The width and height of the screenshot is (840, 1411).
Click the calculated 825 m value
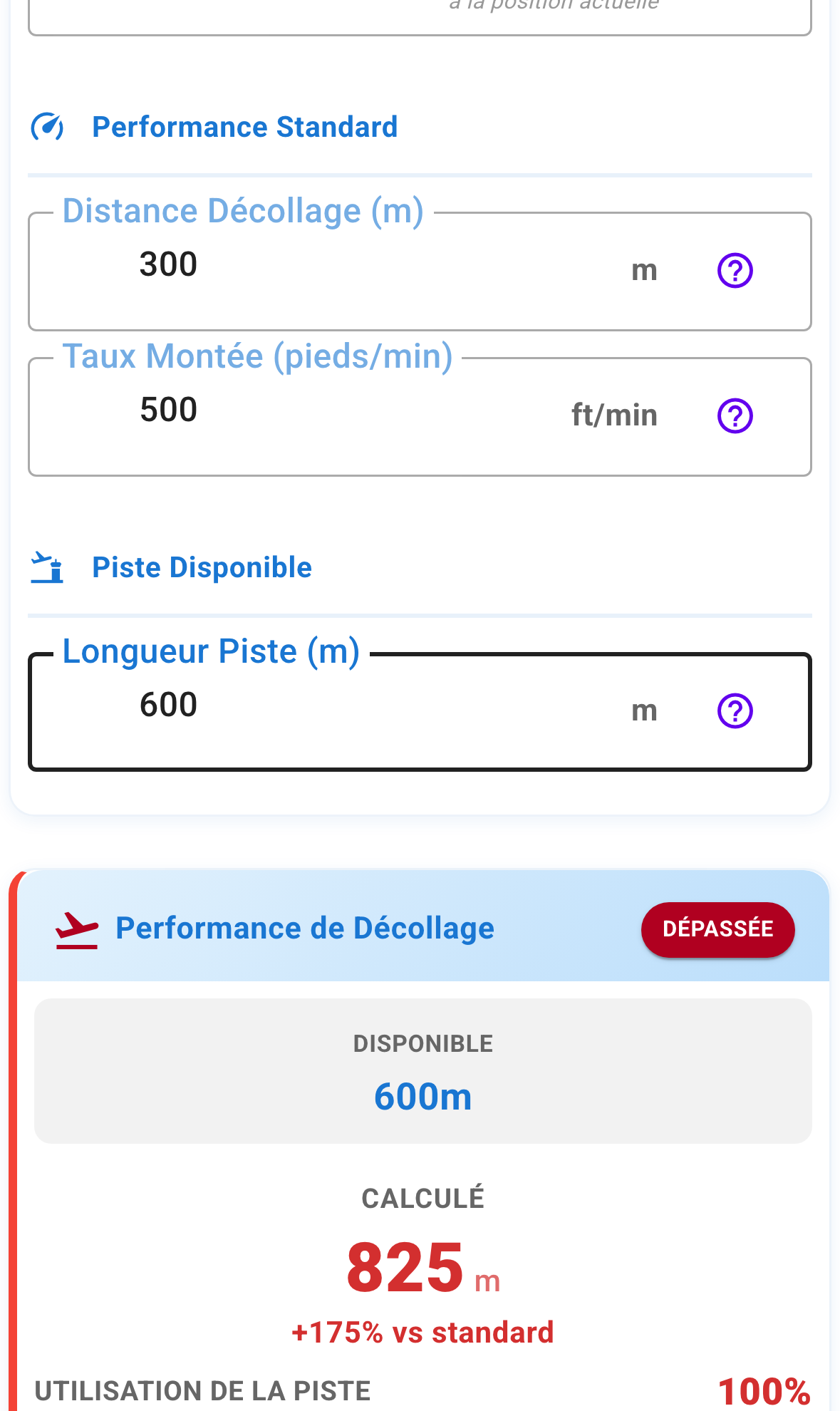406,1268
